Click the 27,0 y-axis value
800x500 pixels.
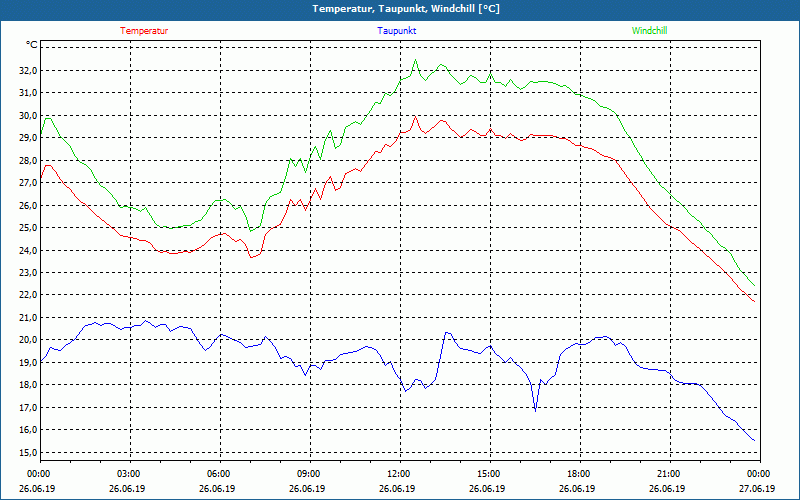tap(28, 183)
